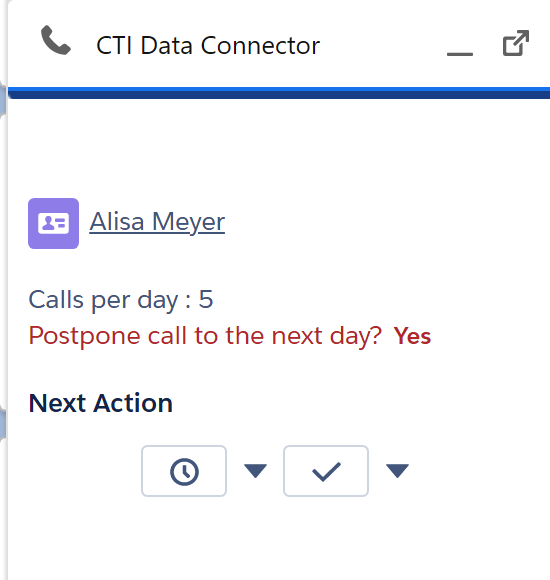The width and height of the screenshot is (550, 580).
Task: Click the calls per day number 5
Action: (206, 299)
